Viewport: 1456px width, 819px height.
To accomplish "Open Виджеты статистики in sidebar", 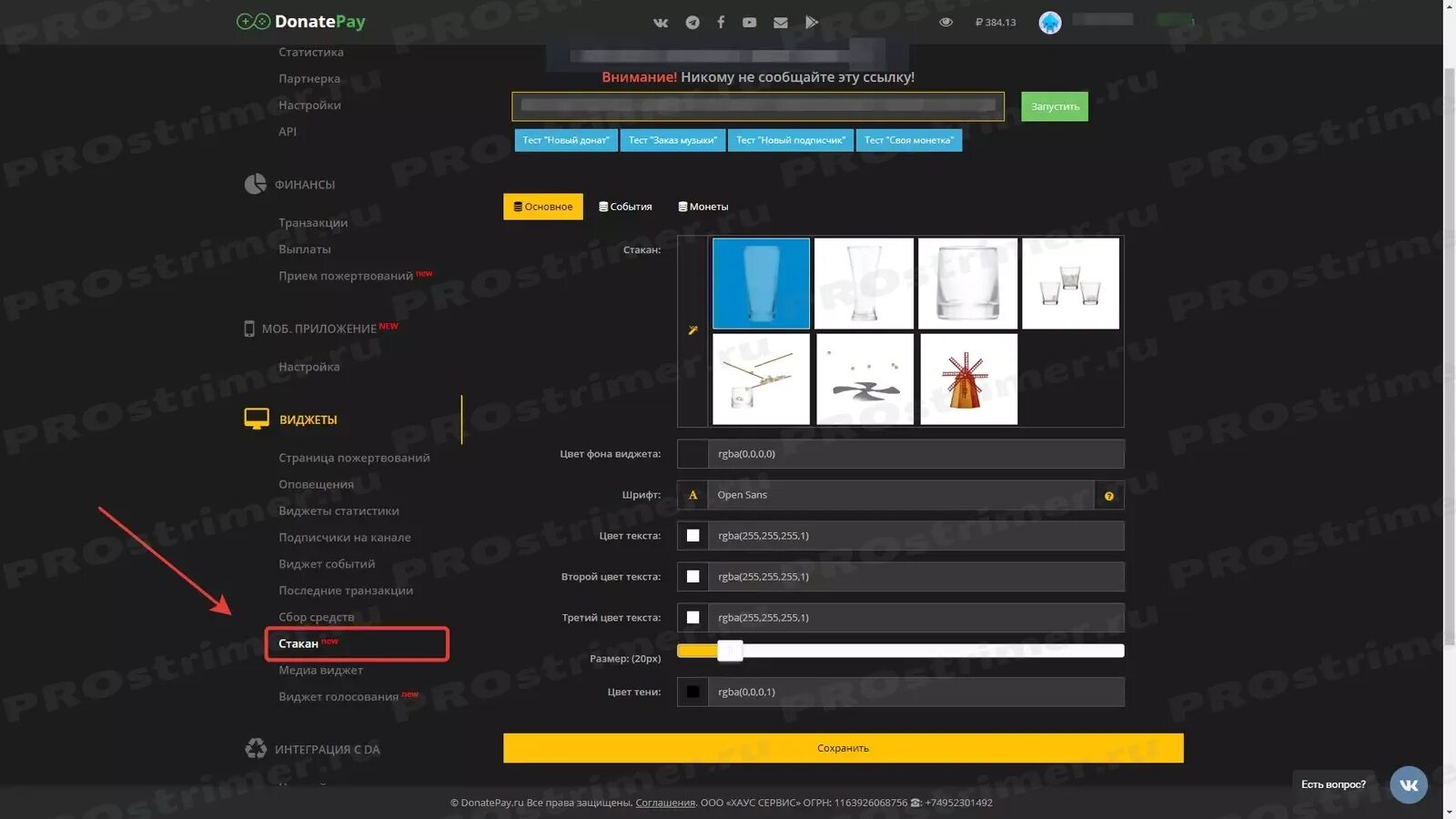I will click(x=339, y=511).
